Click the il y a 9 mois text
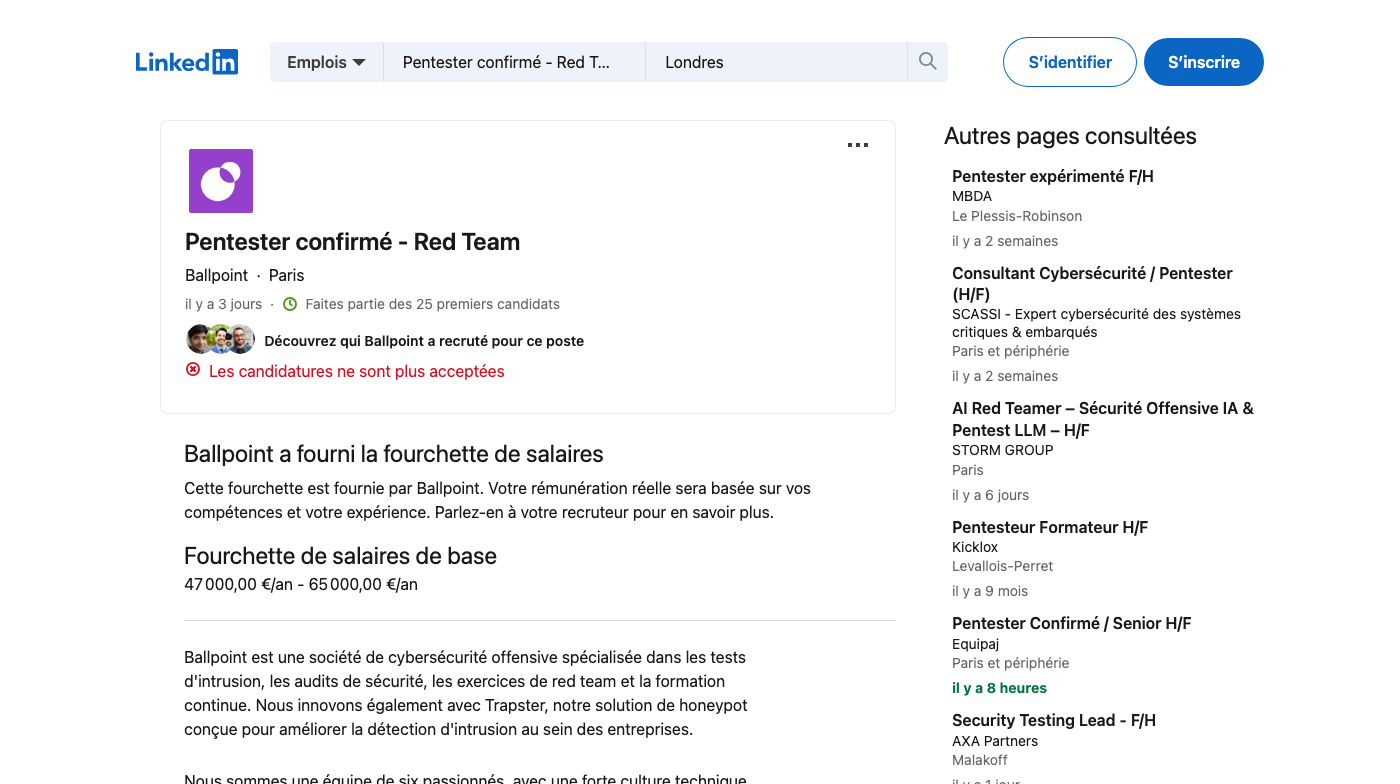Image resolution: width=1400 pixels, height=784 pixels. click(x=990, y=591)
